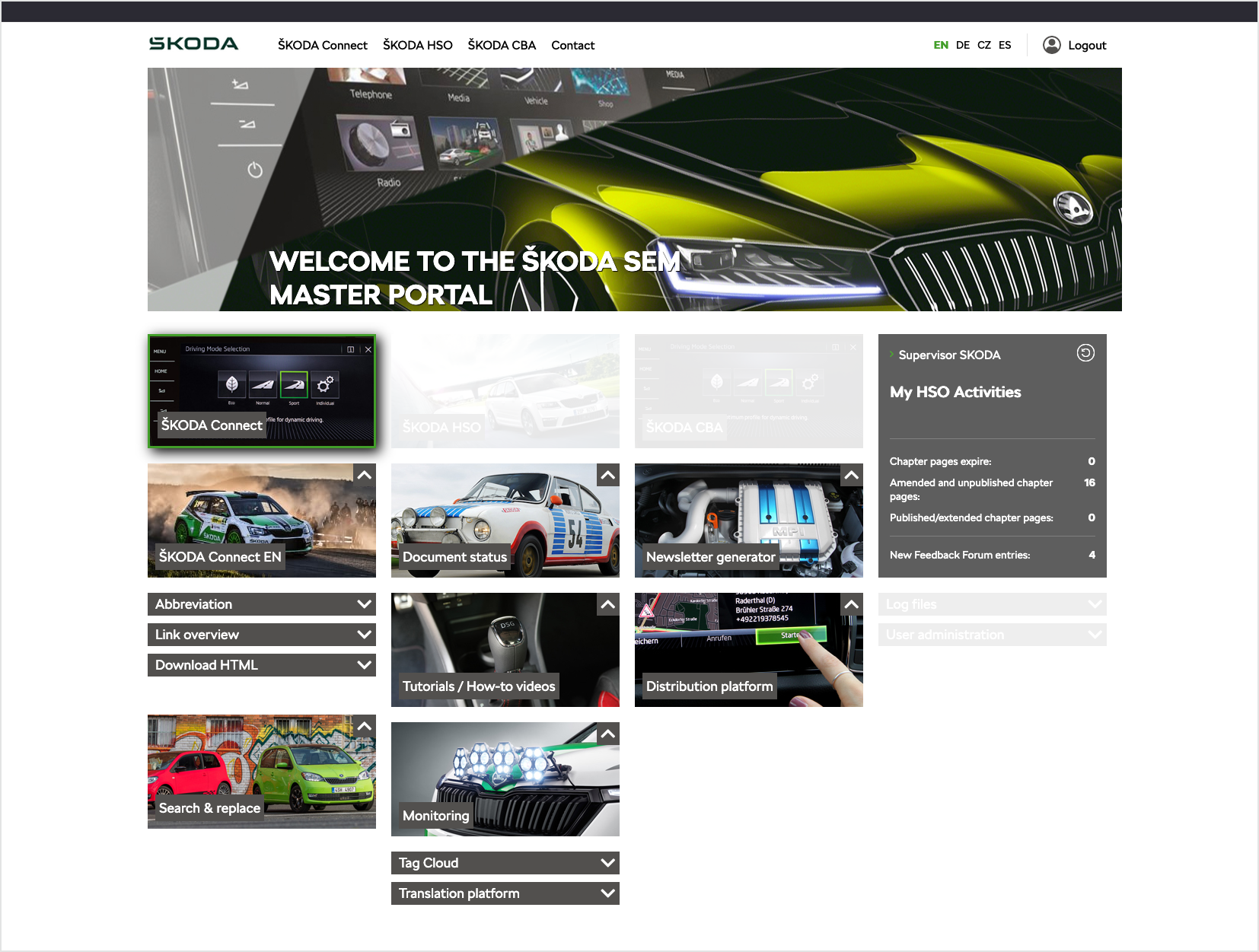Collapse the Search & replace tile

click(x=365, y=726)
